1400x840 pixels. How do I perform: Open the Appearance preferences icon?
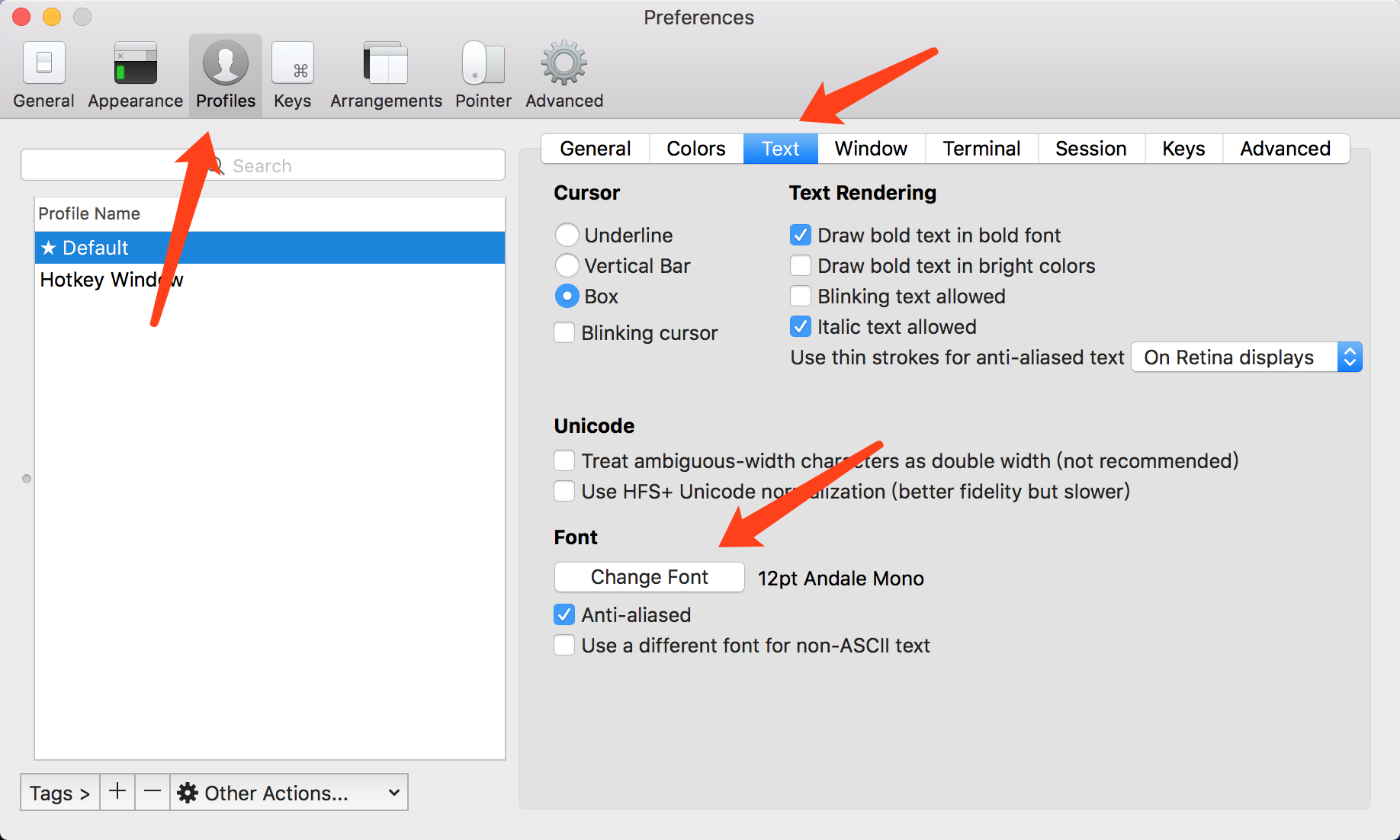135,64
